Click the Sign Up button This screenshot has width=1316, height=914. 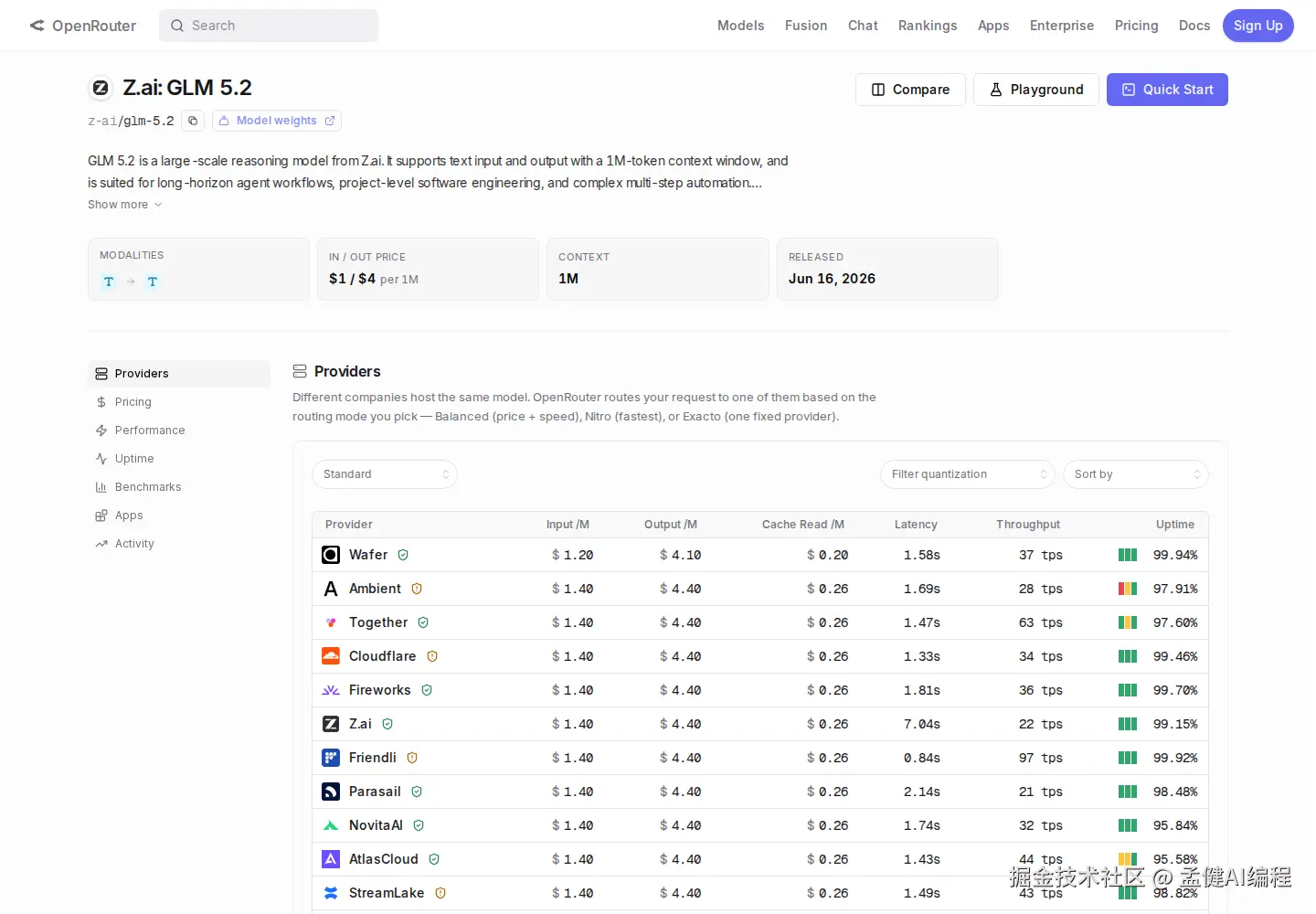[x=1258, y=26]
